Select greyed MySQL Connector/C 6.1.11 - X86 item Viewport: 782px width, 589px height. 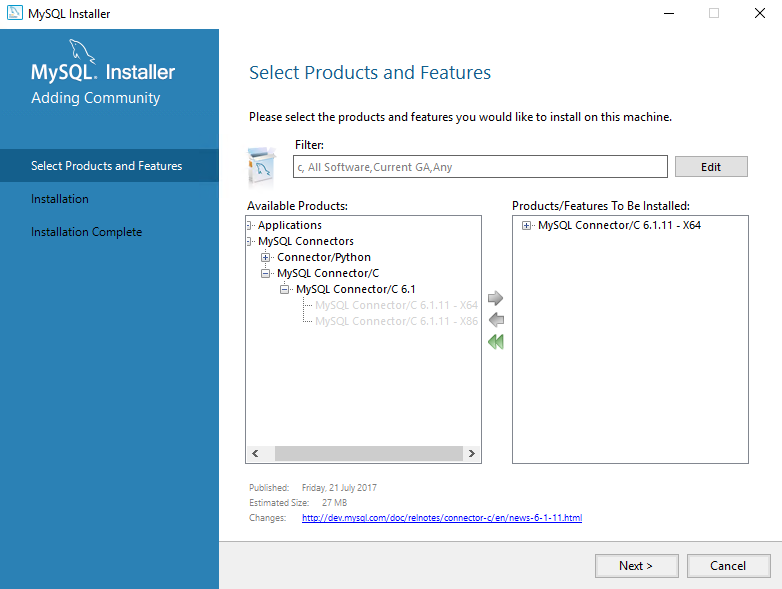point(396,321)
